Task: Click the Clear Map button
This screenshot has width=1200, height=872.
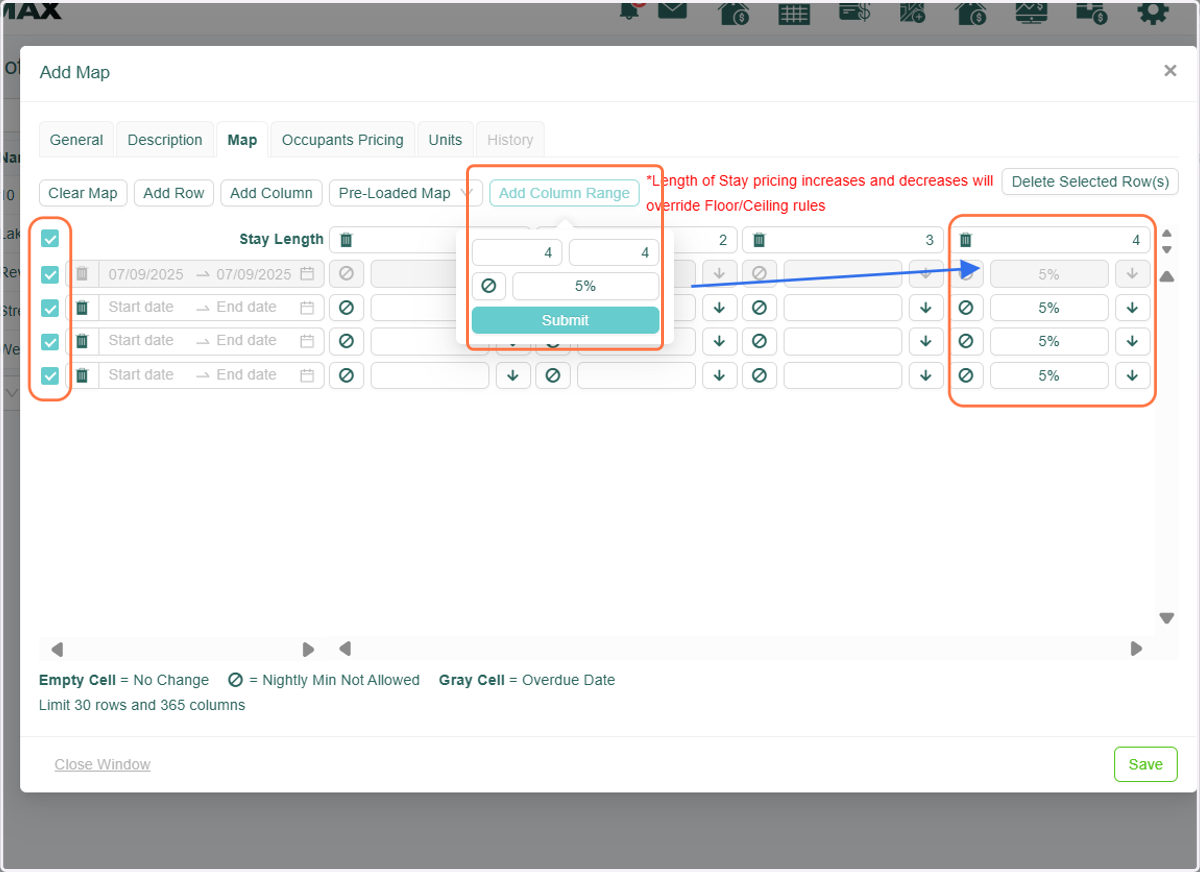Action: [x=83, y=193]
